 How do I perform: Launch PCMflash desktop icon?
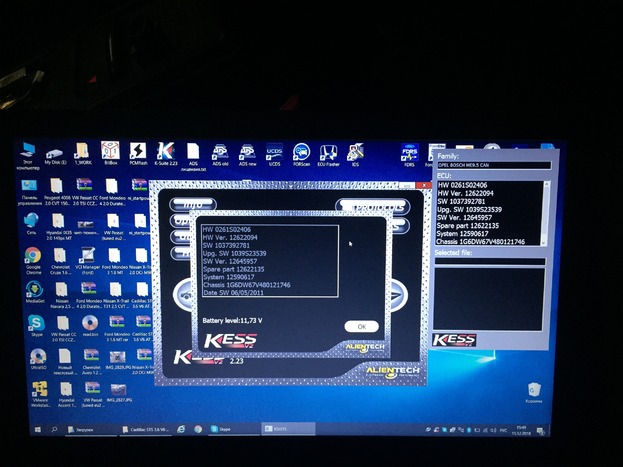tap(138, 152)
